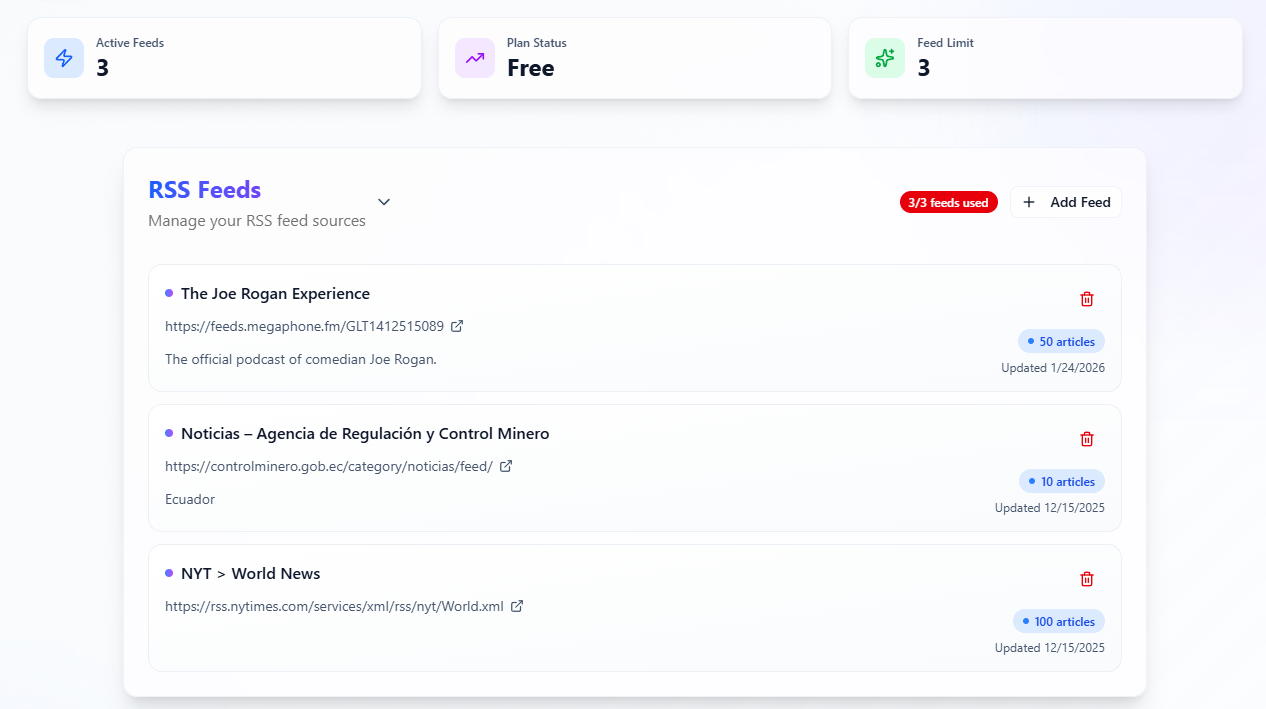Click the 10 articles badge
Image resolution: width=1266 pixels, height=709 pixels.
[1061, 481]
